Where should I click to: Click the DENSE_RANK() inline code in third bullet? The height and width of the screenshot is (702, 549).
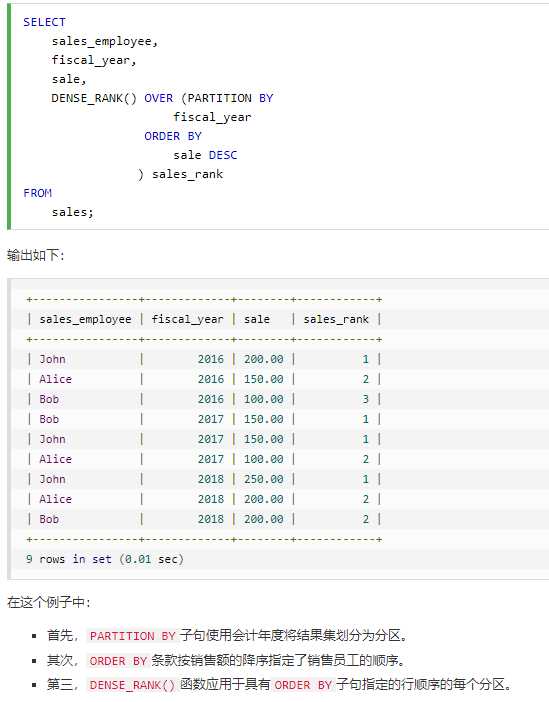pyautogui.click(x=133, y=685)
